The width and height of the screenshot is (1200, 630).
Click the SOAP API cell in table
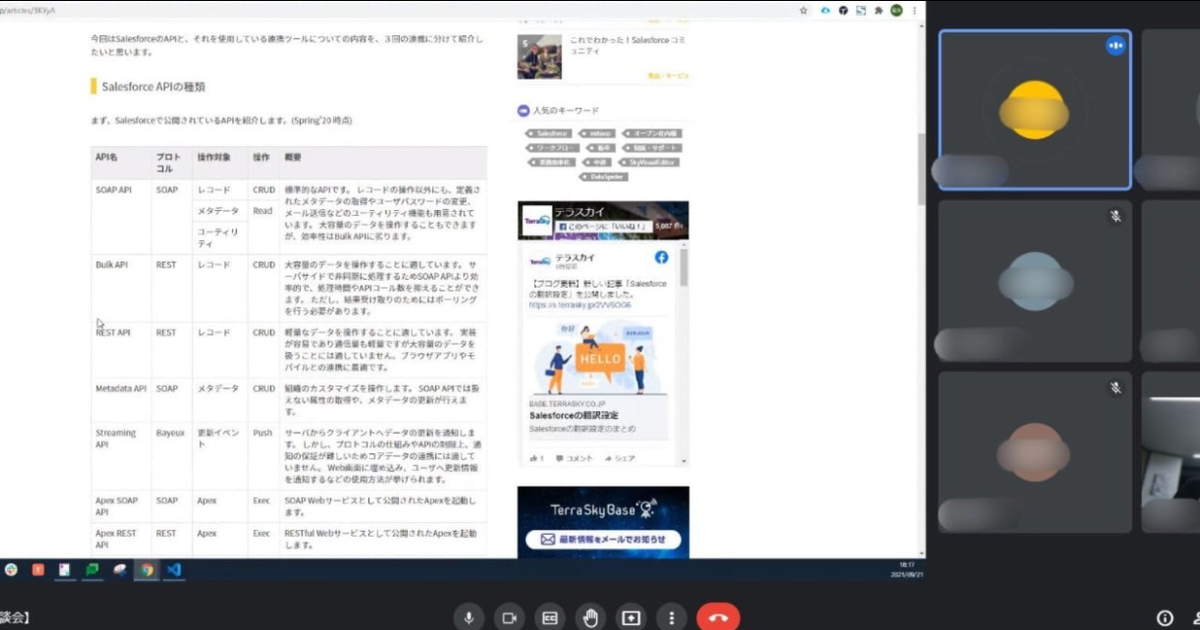click(x=121, y=217)
